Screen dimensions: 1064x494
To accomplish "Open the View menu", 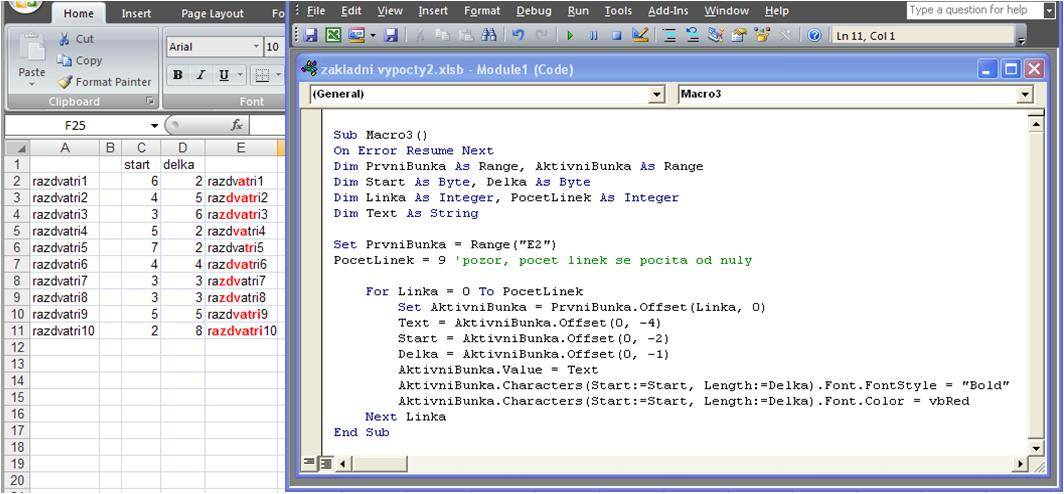I will point(390,11).
